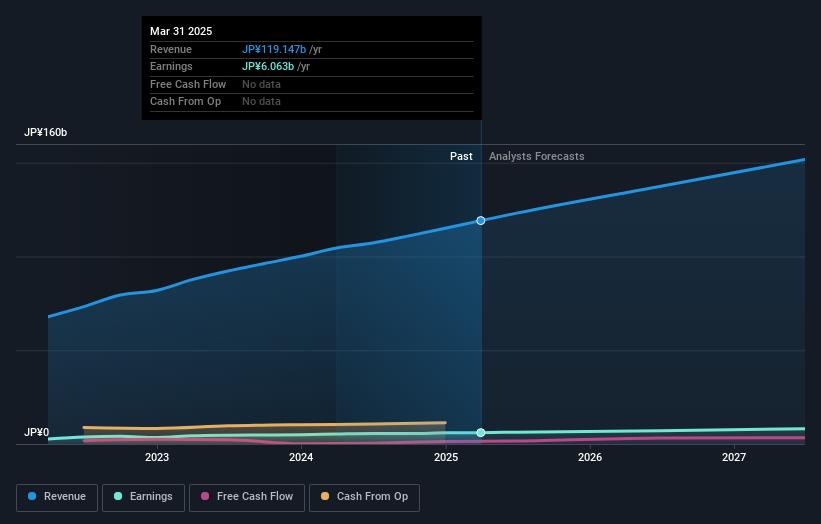Click the JP¥160b y-axis label
Screen dimensions: 821x524
(46, 132)
